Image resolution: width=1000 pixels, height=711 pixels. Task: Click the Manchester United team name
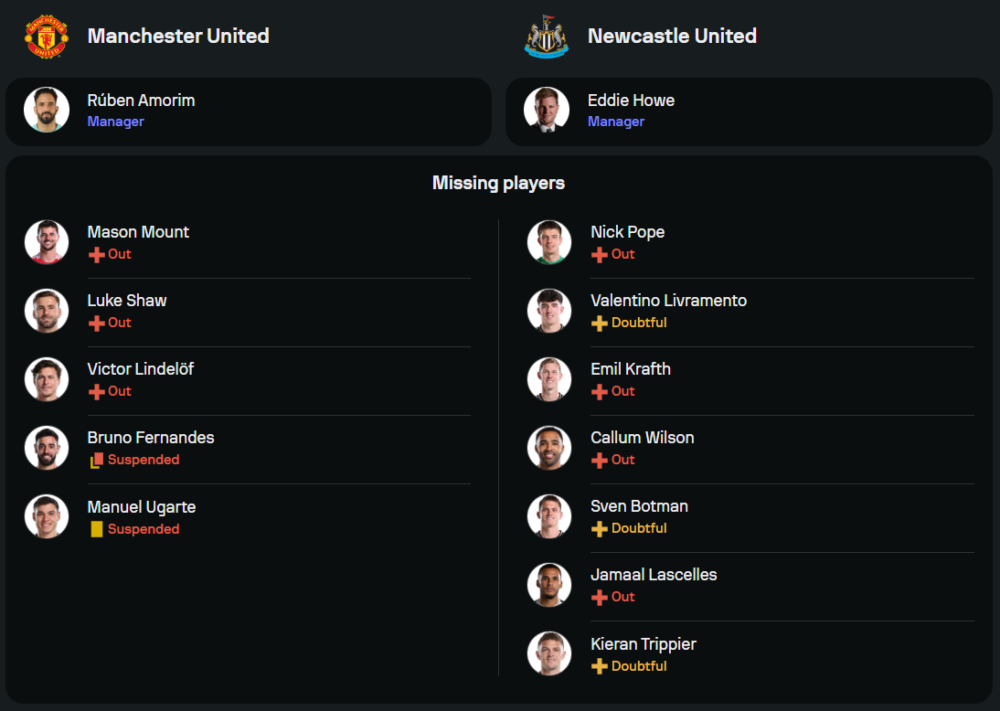(178, 36)
